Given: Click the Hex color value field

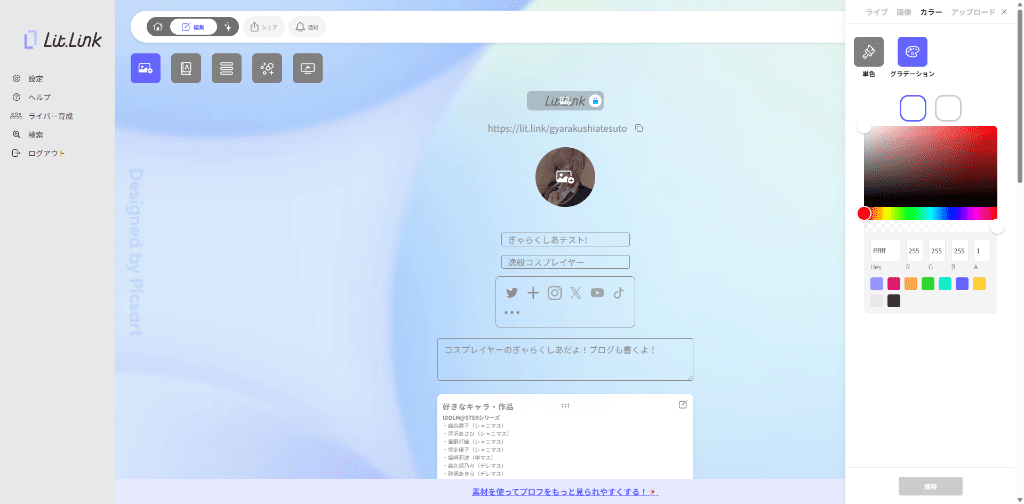Looking at the screenshot, I should click(884, 251).
